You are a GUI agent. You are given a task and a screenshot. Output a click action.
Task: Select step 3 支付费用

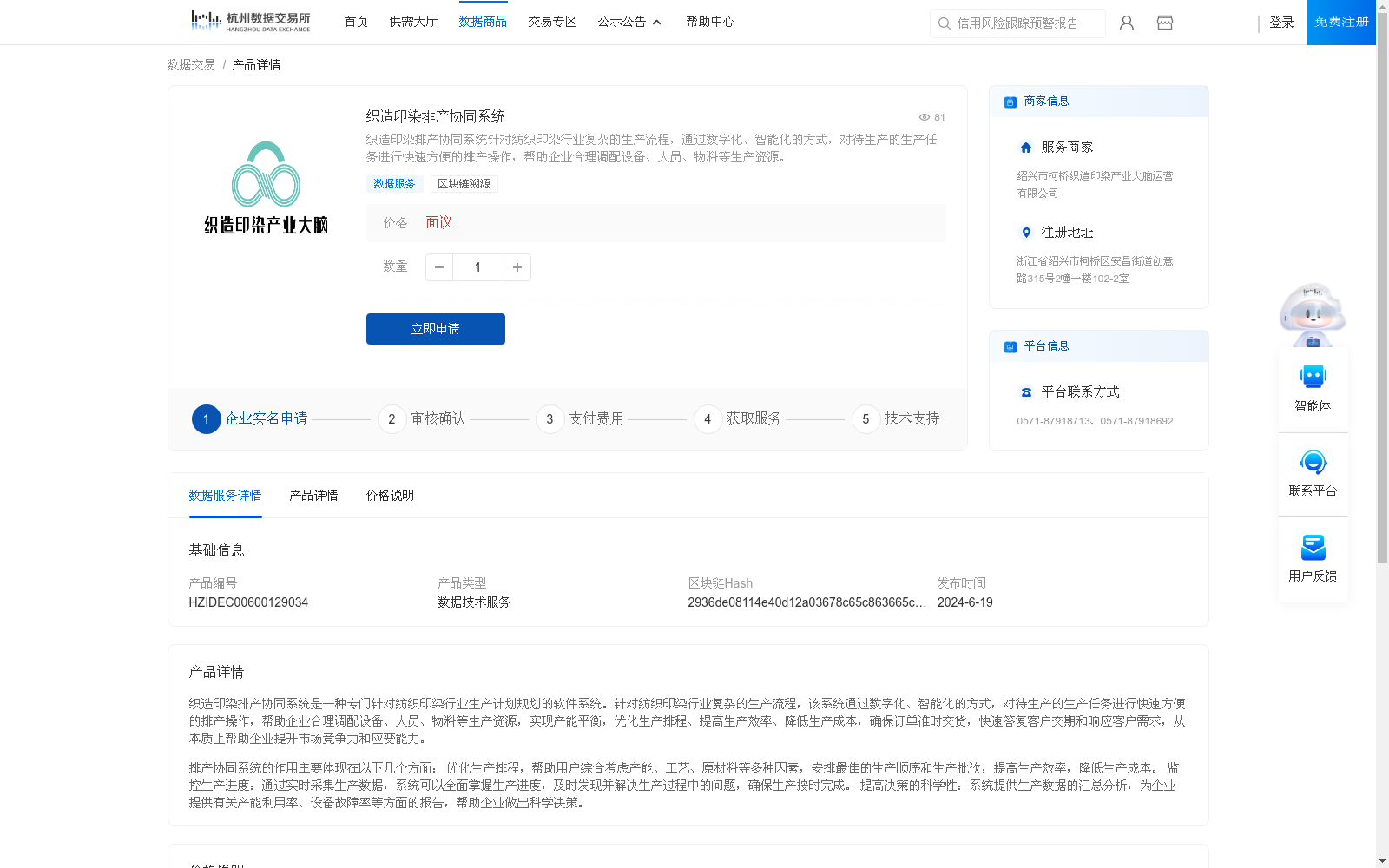(580, 419)
